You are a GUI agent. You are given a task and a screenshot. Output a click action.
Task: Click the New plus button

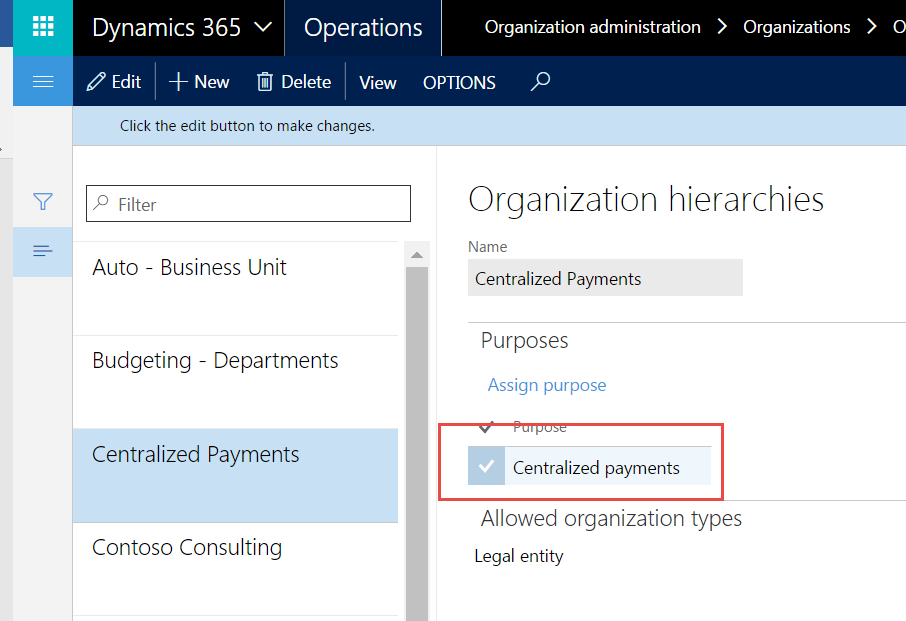point(199,82)
